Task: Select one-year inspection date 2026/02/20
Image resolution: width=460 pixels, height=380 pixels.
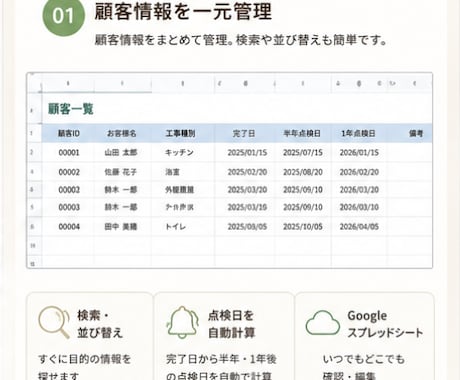Action: point(359,172)
